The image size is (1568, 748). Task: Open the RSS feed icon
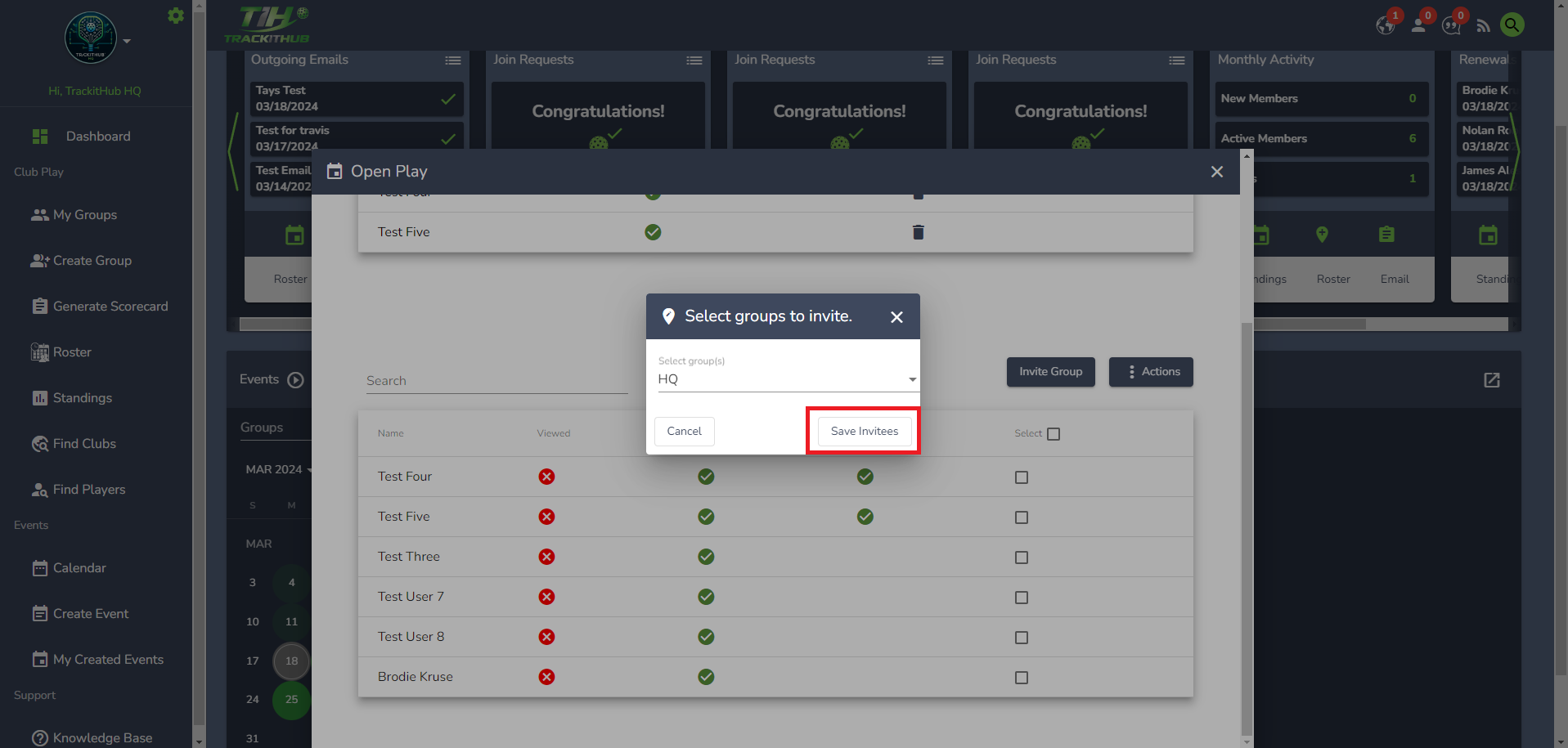[1484, 25]
